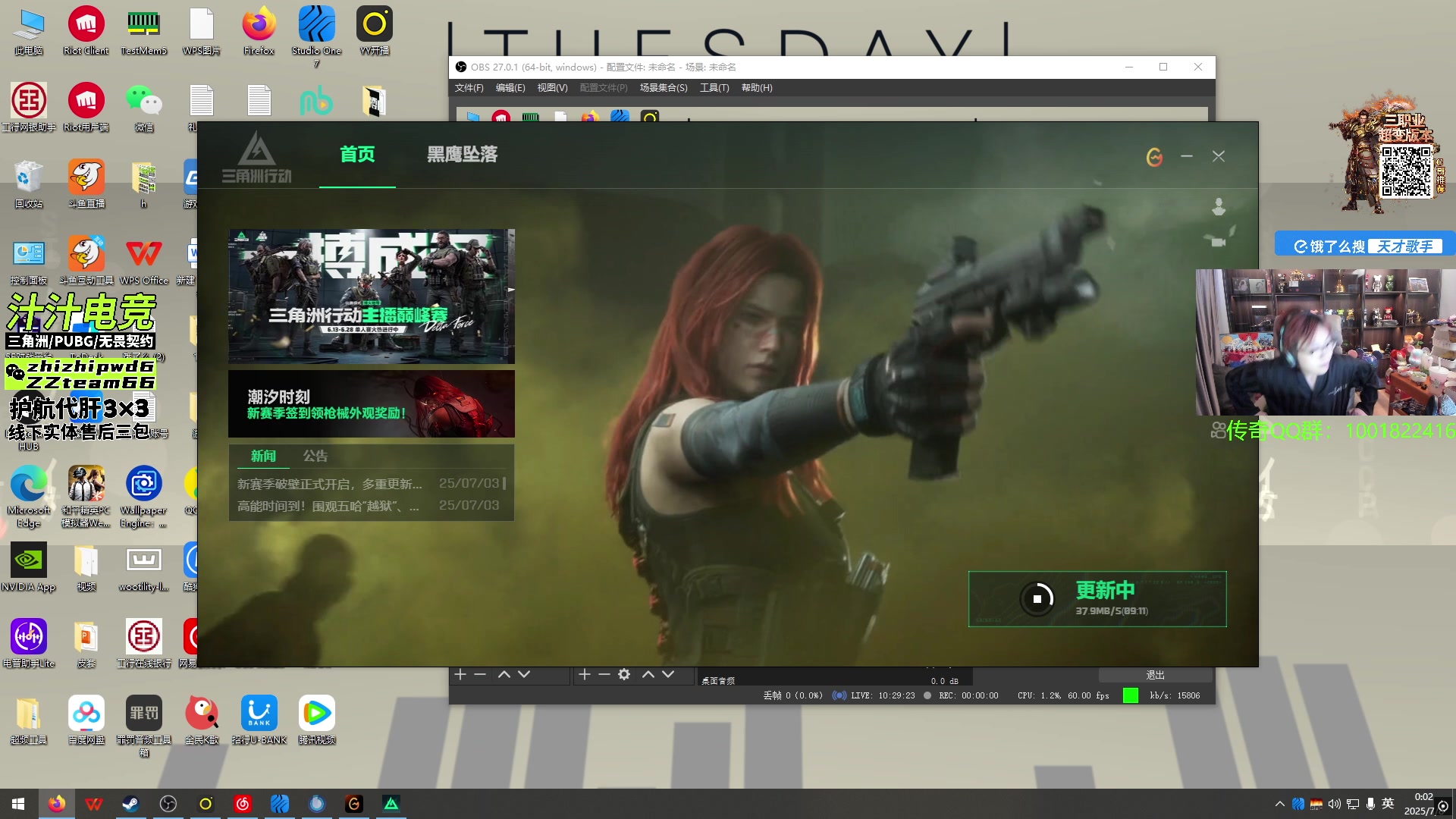Open the TestMem5 desktop icon

pyautogui.click(x=144, y=31)
